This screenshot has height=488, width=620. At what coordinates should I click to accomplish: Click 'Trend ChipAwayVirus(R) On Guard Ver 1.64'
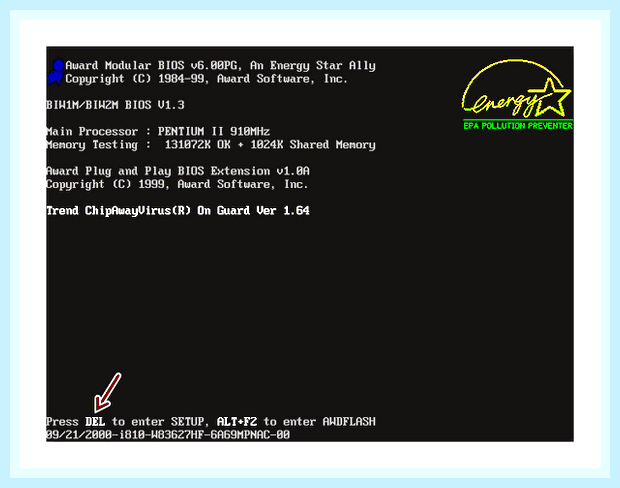(x=178, y=210)
